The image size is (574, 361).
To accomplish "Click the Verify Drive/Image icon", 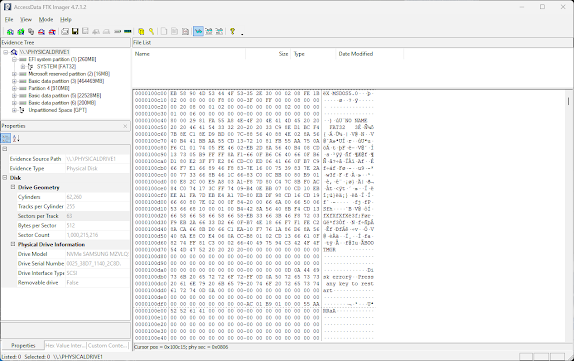I will [x=117, y=31].
